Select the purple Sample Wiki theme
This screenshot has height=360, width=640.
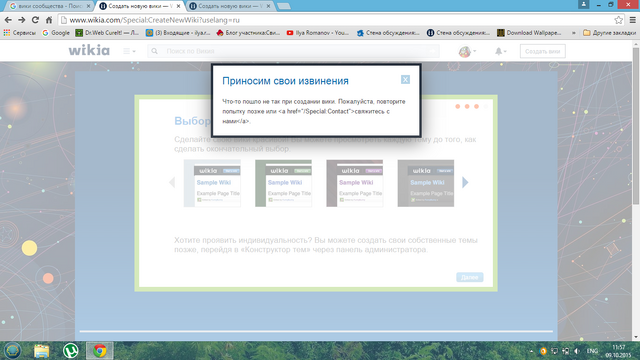coord(354,183)
